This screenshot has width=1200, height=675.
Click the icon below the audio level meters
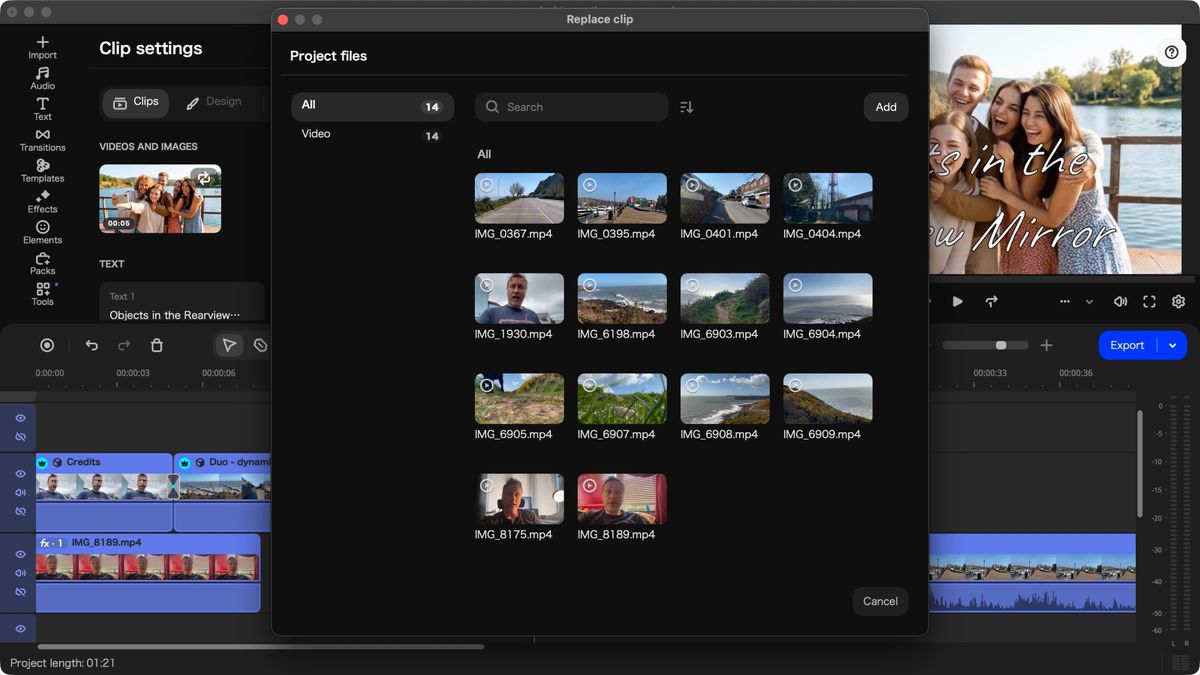(x=1181, y=662)
